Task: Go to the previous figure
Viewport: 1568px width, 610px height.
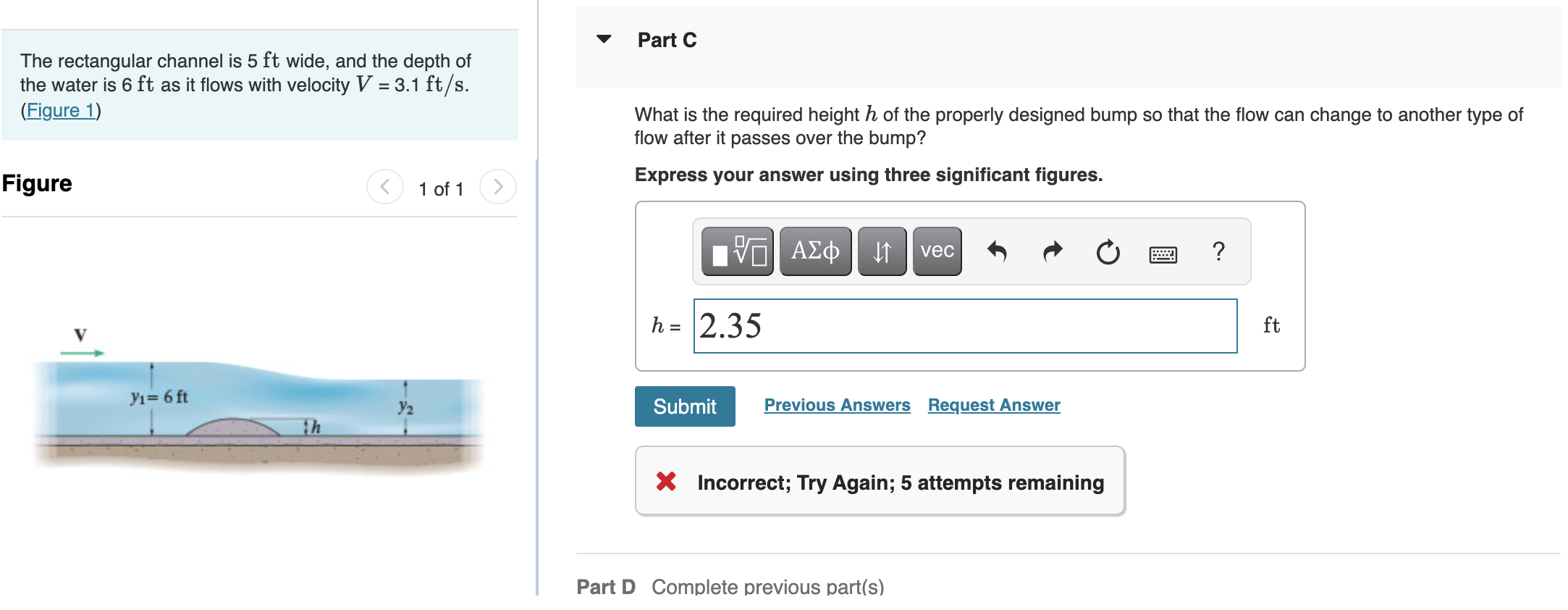Action: (385, 187)
